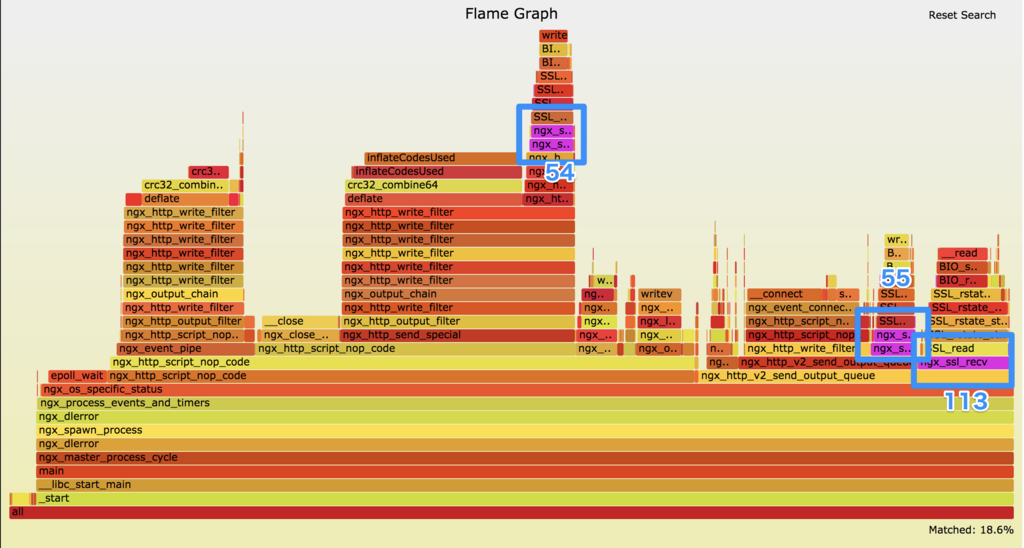This screenshot has height=548, width=1024.
Task: Click the SSL_rstate_st.. frame
Action: coord(968,321)
